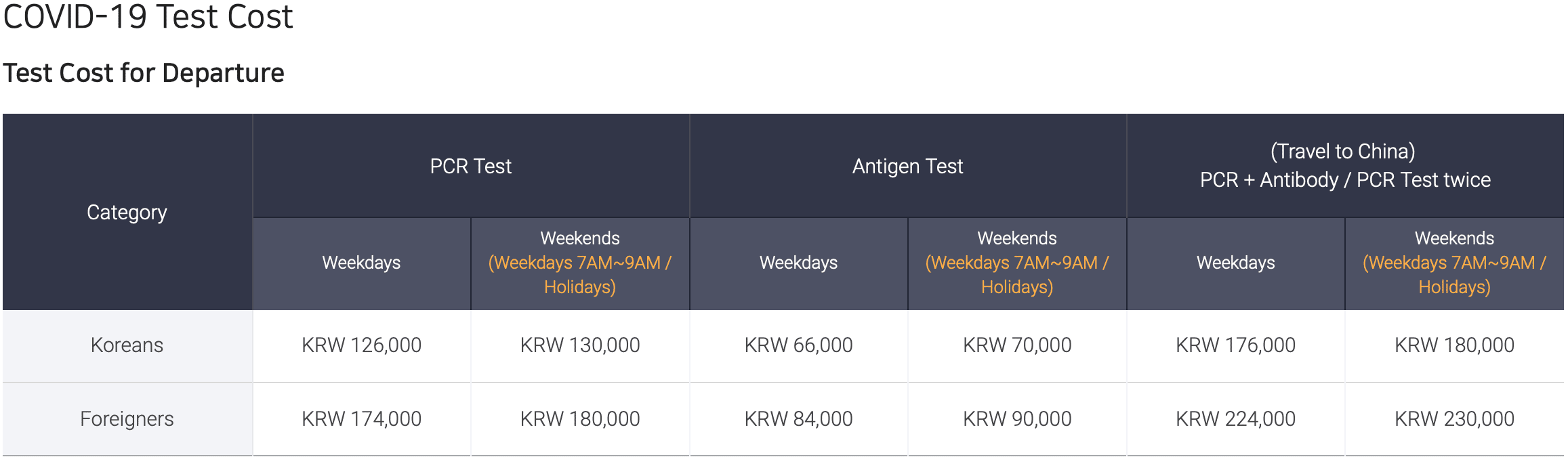1568x459 pixels.
Task: Select the Foreigners row label
Action: point(127,419)
